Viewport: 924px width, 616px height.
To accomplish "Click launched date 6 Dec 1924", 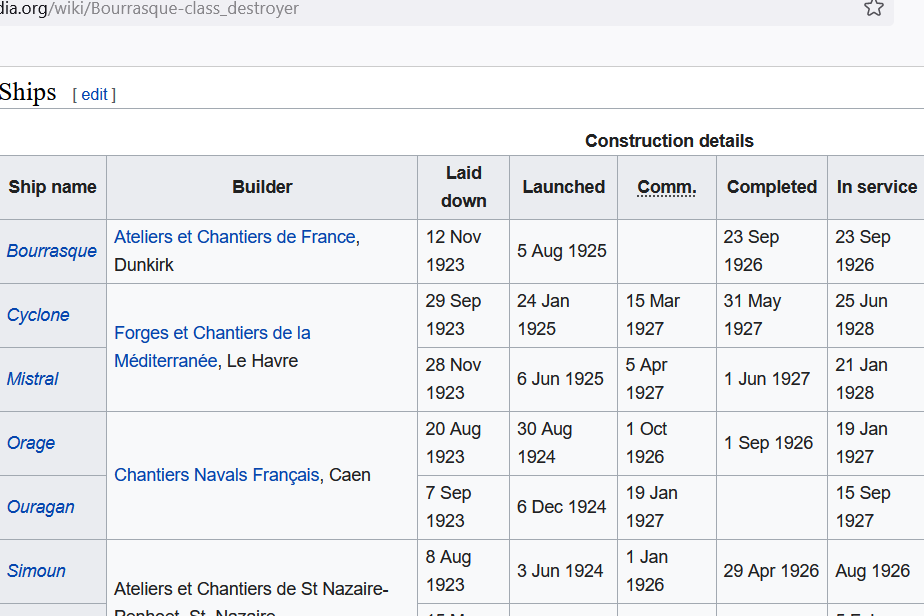I will point(562,507).
